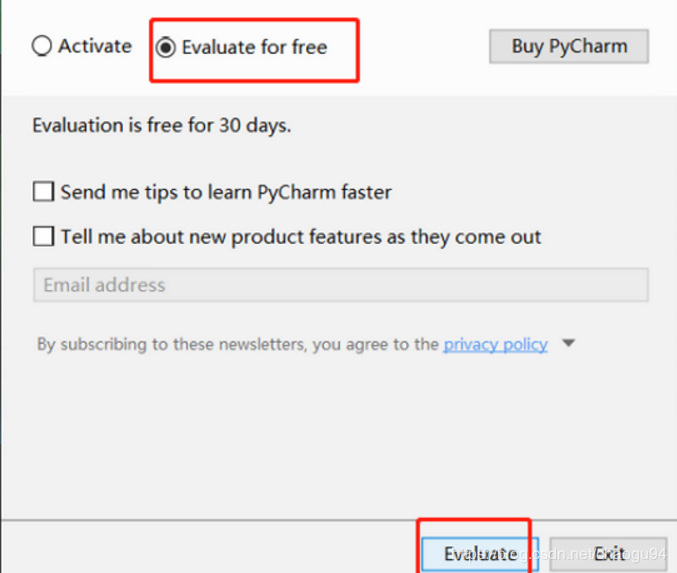Viewport: 677px width, 573px height.
Task: Tick the checkbox square beside Tell me about
Action: 44,236
